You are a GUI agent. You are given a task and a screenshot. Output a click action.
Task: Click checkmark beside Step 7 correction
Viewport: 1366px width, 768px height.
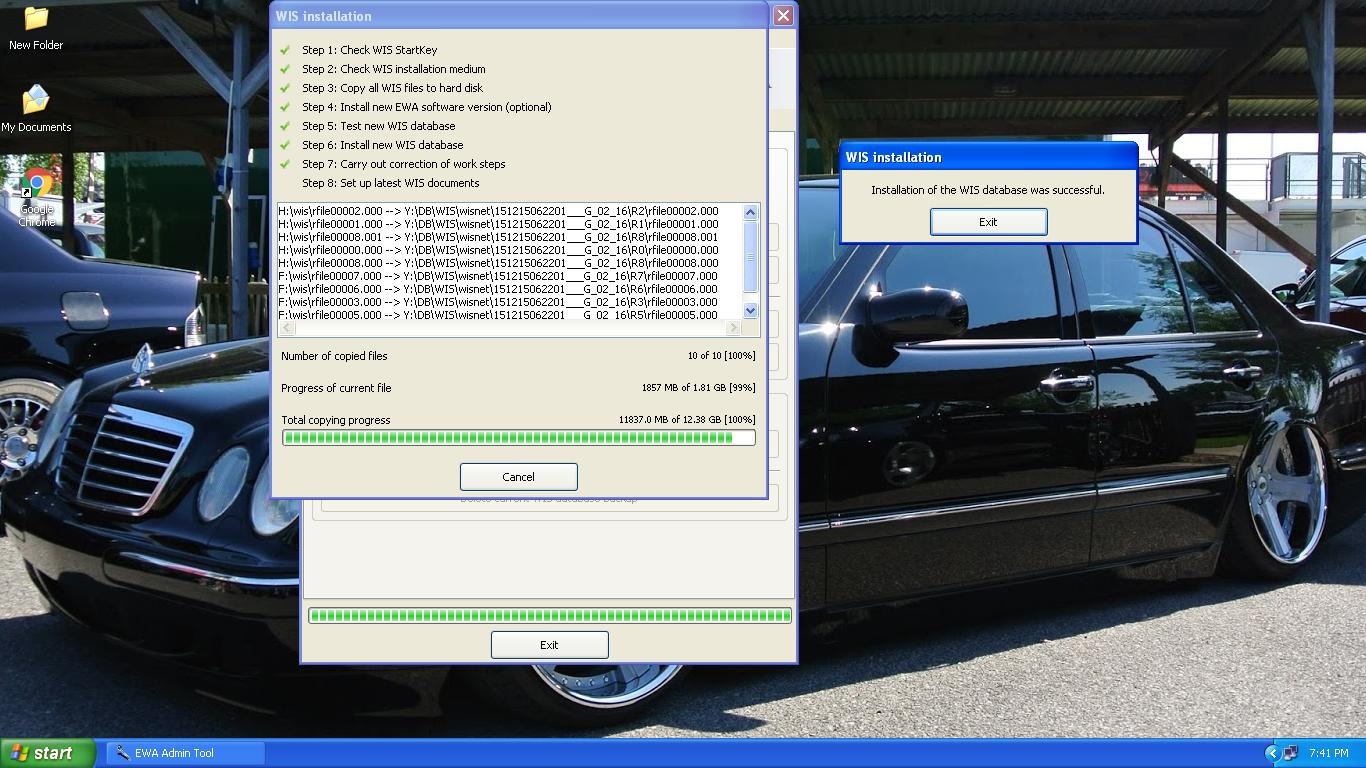point(285,164)
